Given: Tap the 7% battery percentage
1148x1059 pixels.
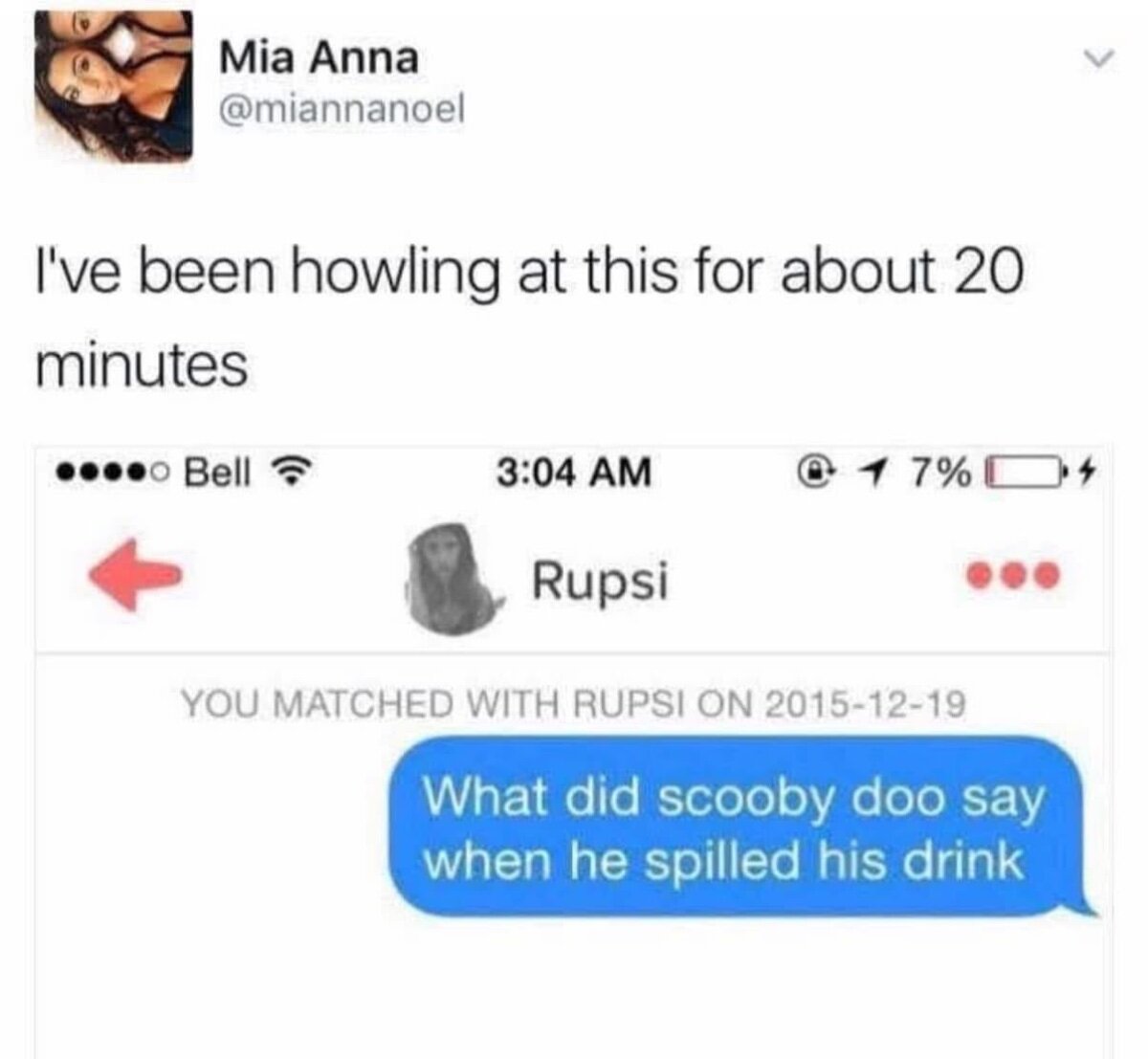Looking at the screenshot, I should click(938, 472).
